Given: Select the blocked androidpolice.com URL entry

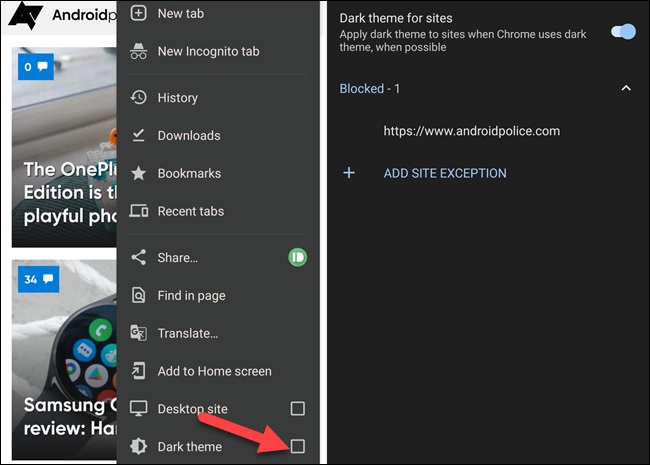Looking at the screenshot, I should (x=471, y=131).
